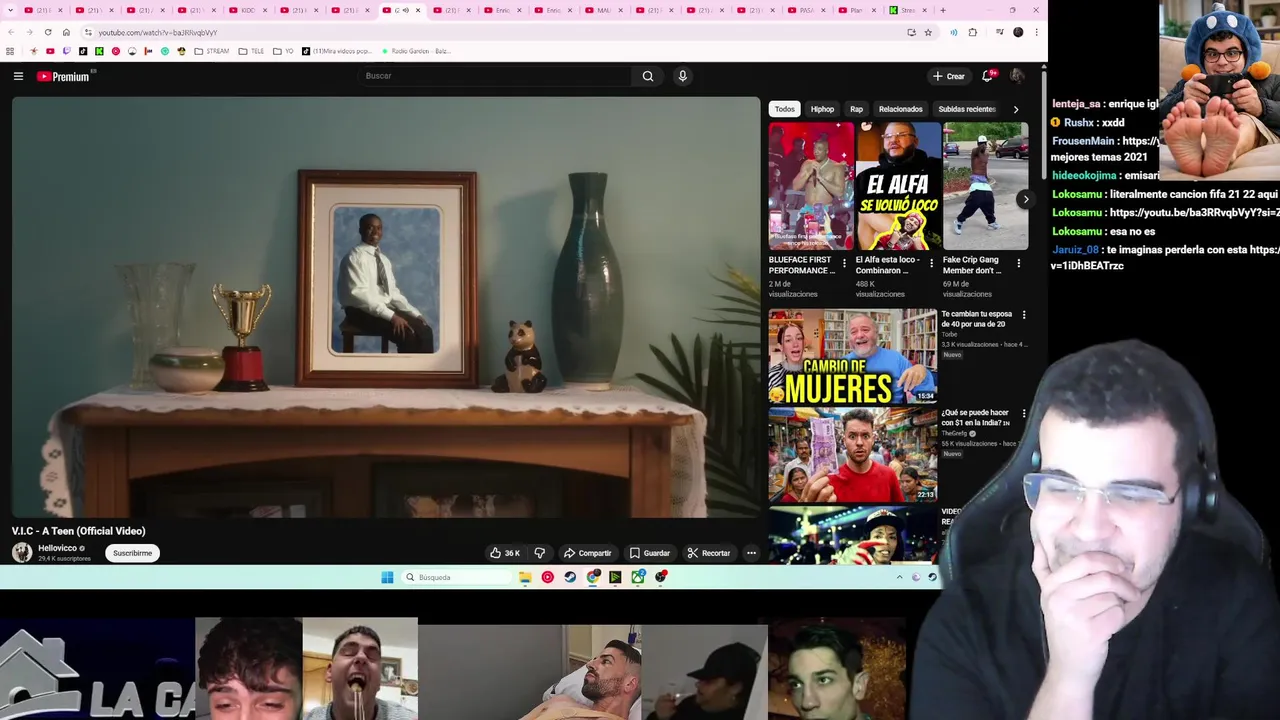Open the Fake Crip Gang Member short
Viewport: 1280px width, 720px height.
(986, 186)
